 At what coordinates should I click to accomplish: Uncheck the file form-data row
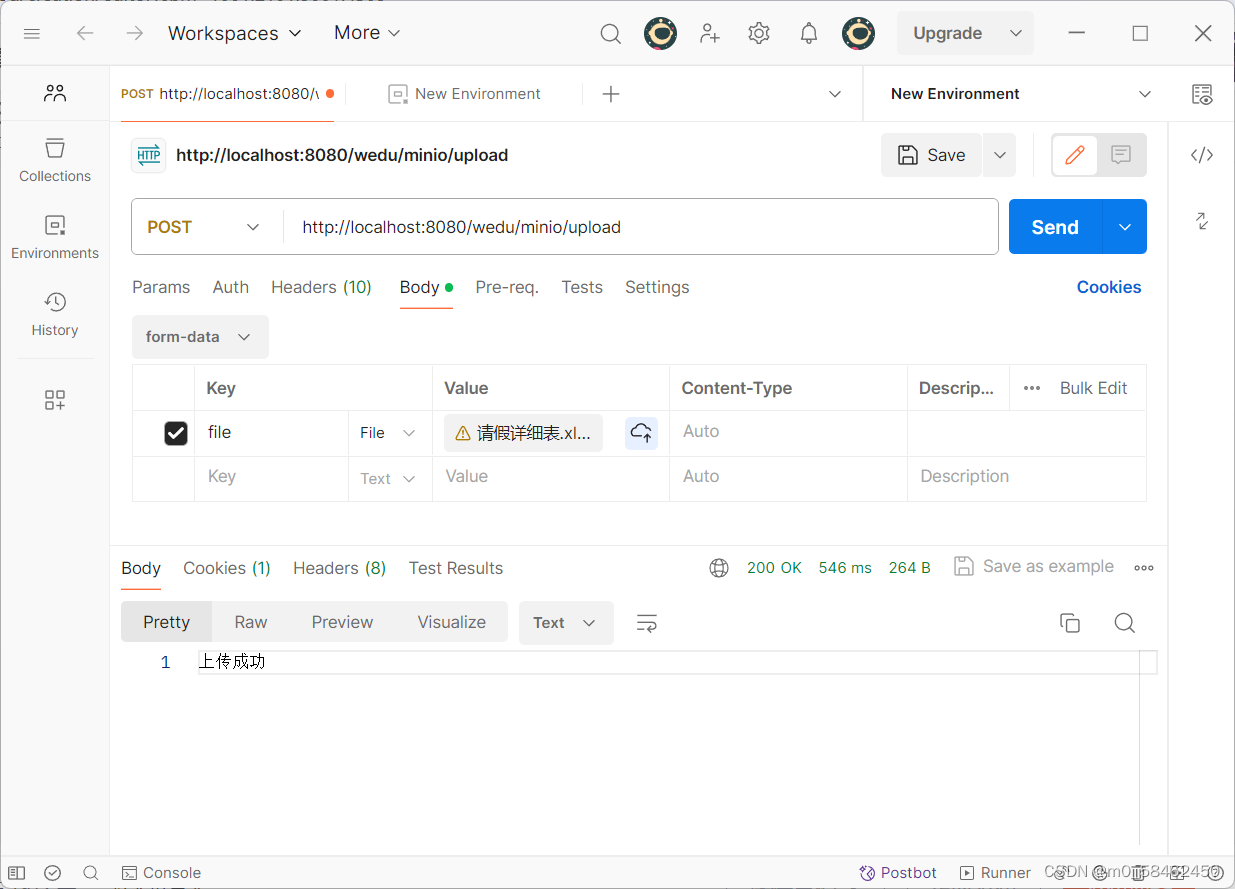pos(176,433)
